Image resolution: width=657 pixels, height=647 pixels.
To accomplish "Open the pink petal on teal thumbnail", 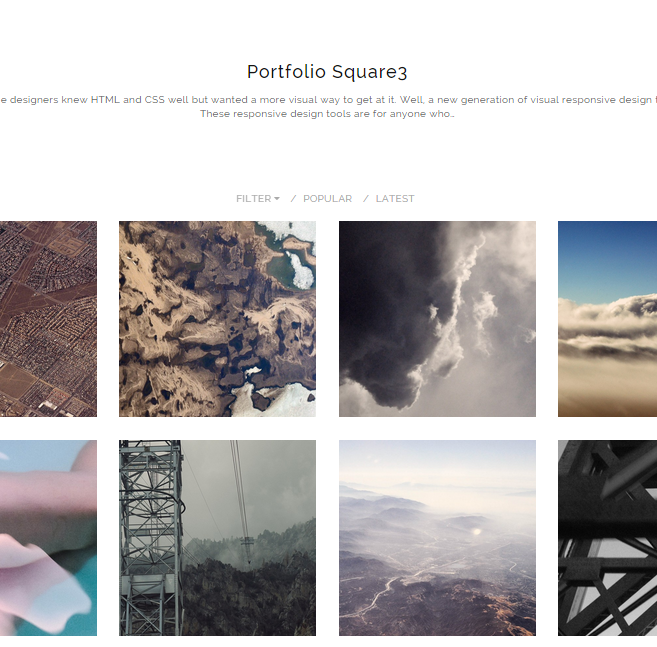I will [x=48, y=538].
